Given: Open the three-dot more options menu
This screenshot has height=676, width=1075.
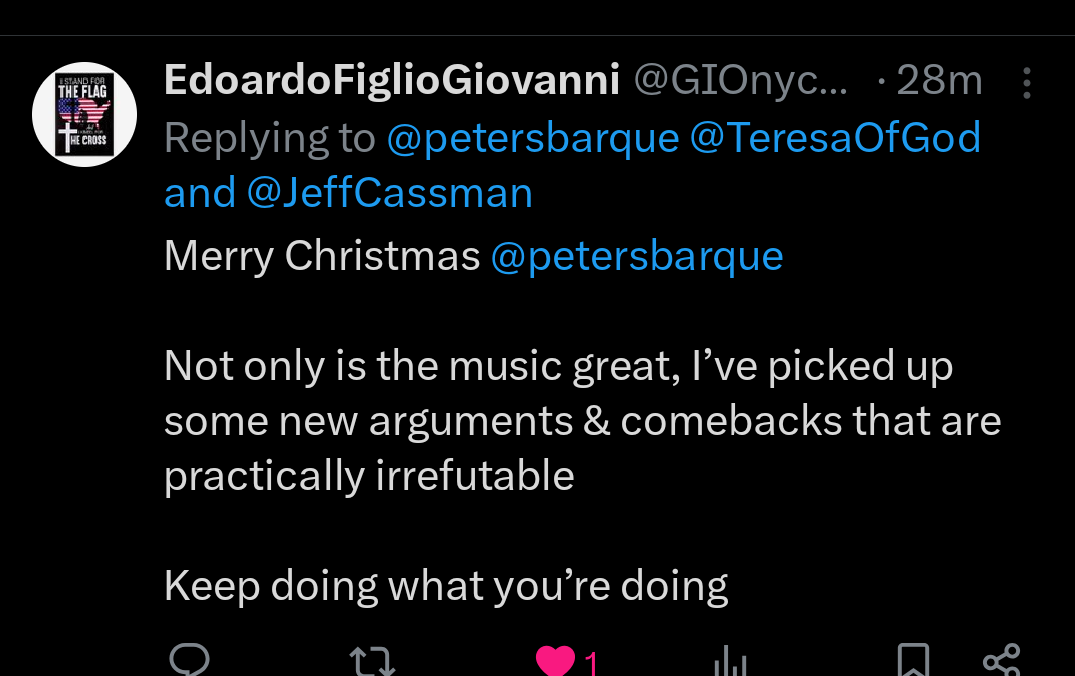Looking at the screenshot, I should click(x=1026, y=83).
